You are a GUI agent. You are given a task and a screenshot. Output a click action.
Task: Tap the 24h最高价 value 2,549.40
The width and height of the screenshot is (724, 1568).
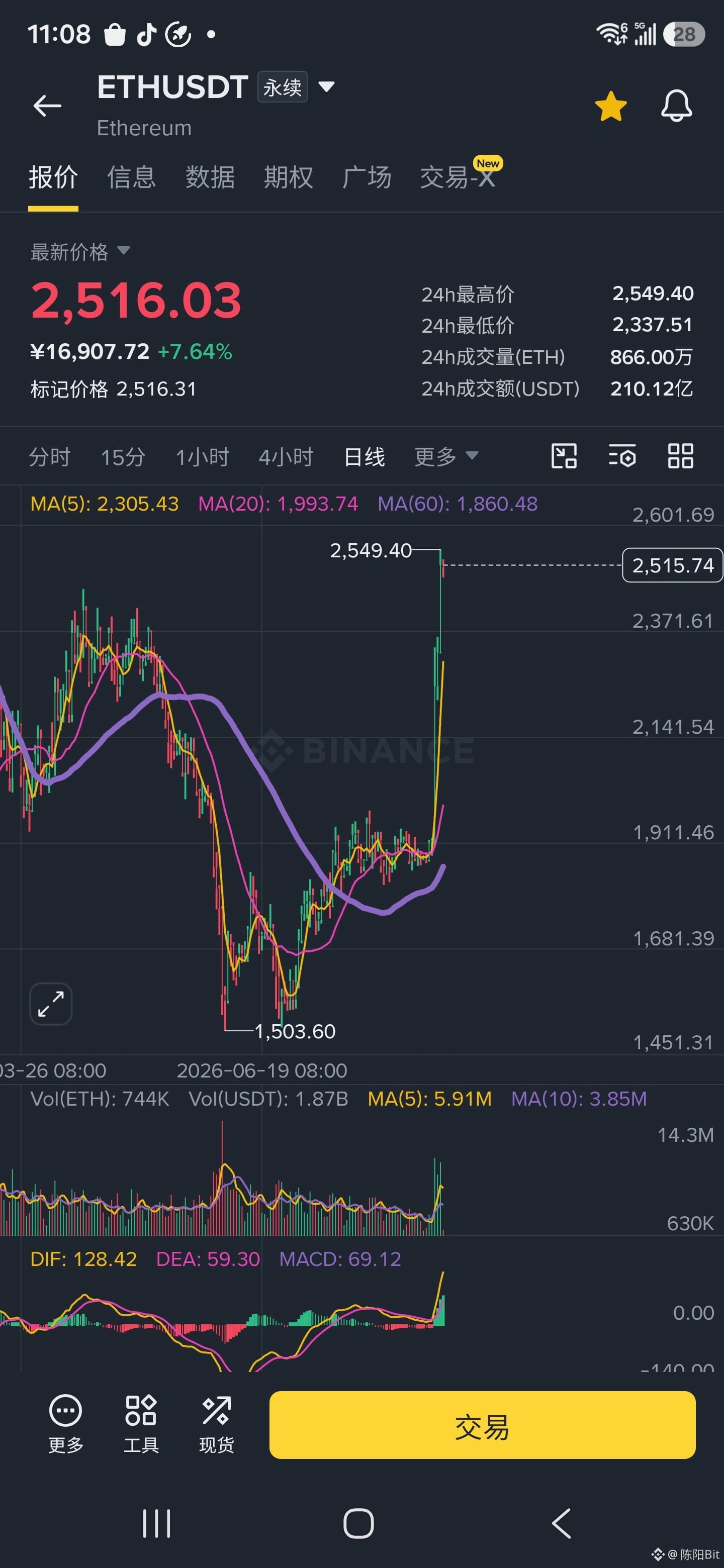[653, 294]
